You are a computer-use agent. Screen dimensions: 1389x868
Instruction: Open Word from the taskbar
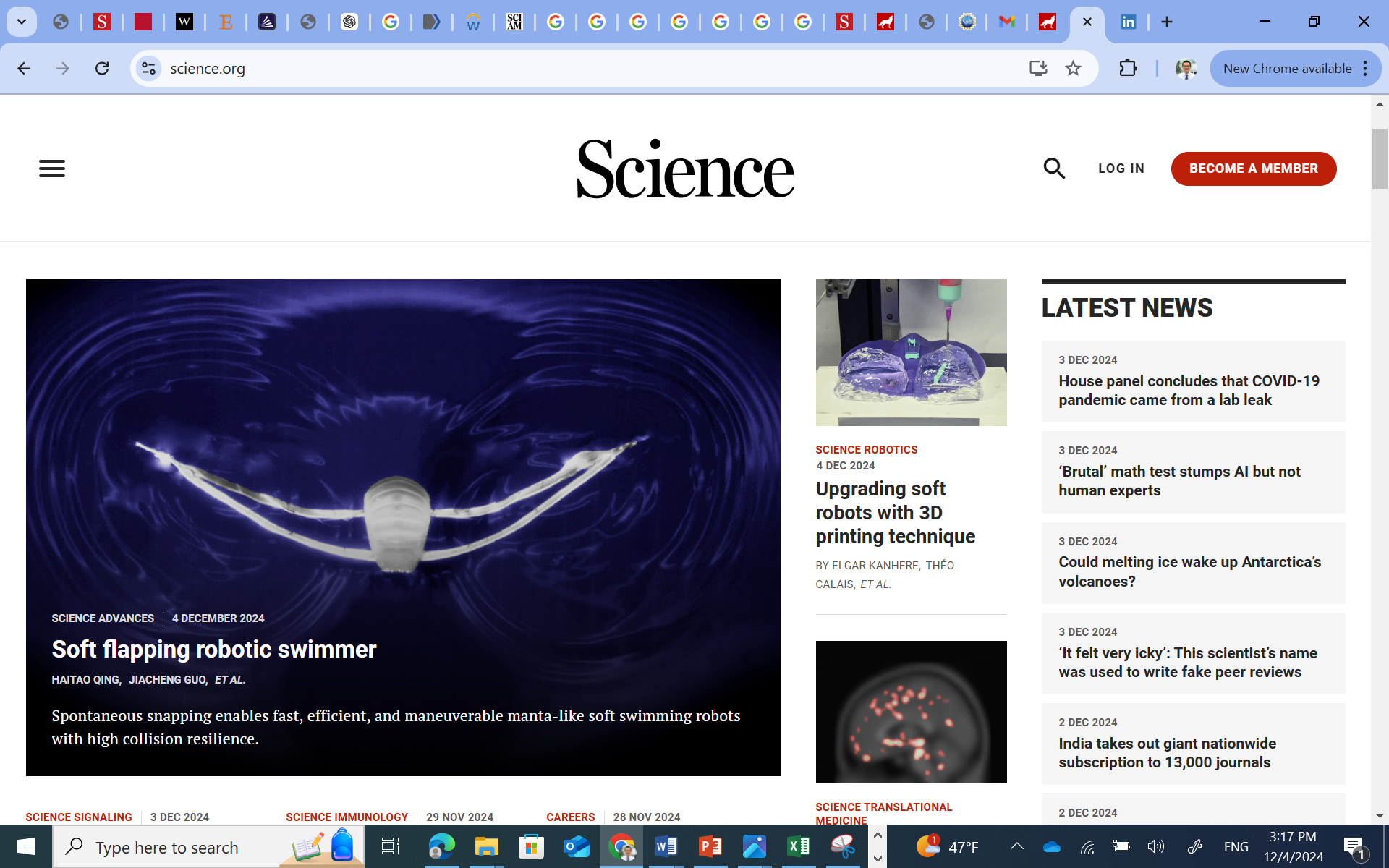[666, 846]
